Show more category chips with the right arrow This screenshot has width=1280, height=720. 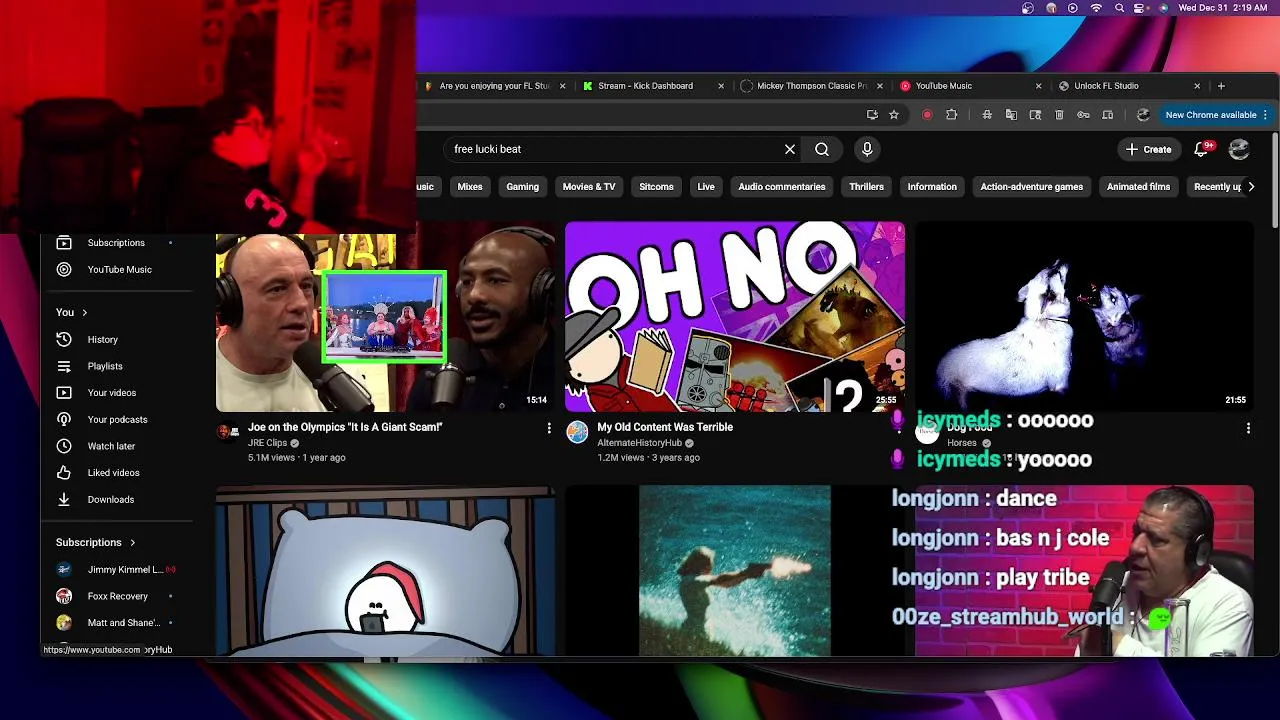tap(1250, 187)
